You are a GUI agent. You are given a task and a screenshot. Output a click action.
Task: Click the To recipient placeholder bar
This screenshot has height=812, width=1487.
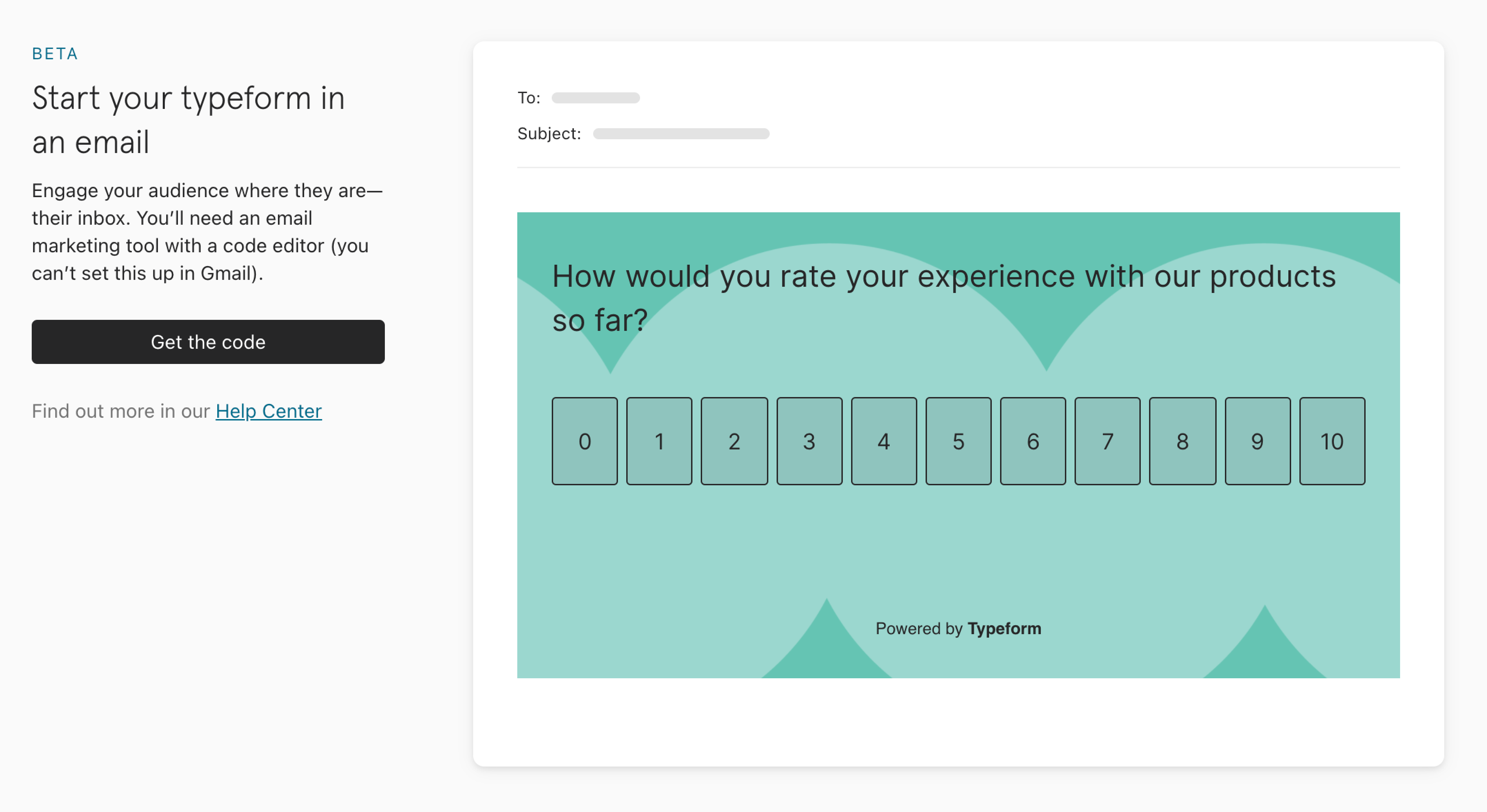click(x=596, y=98)
